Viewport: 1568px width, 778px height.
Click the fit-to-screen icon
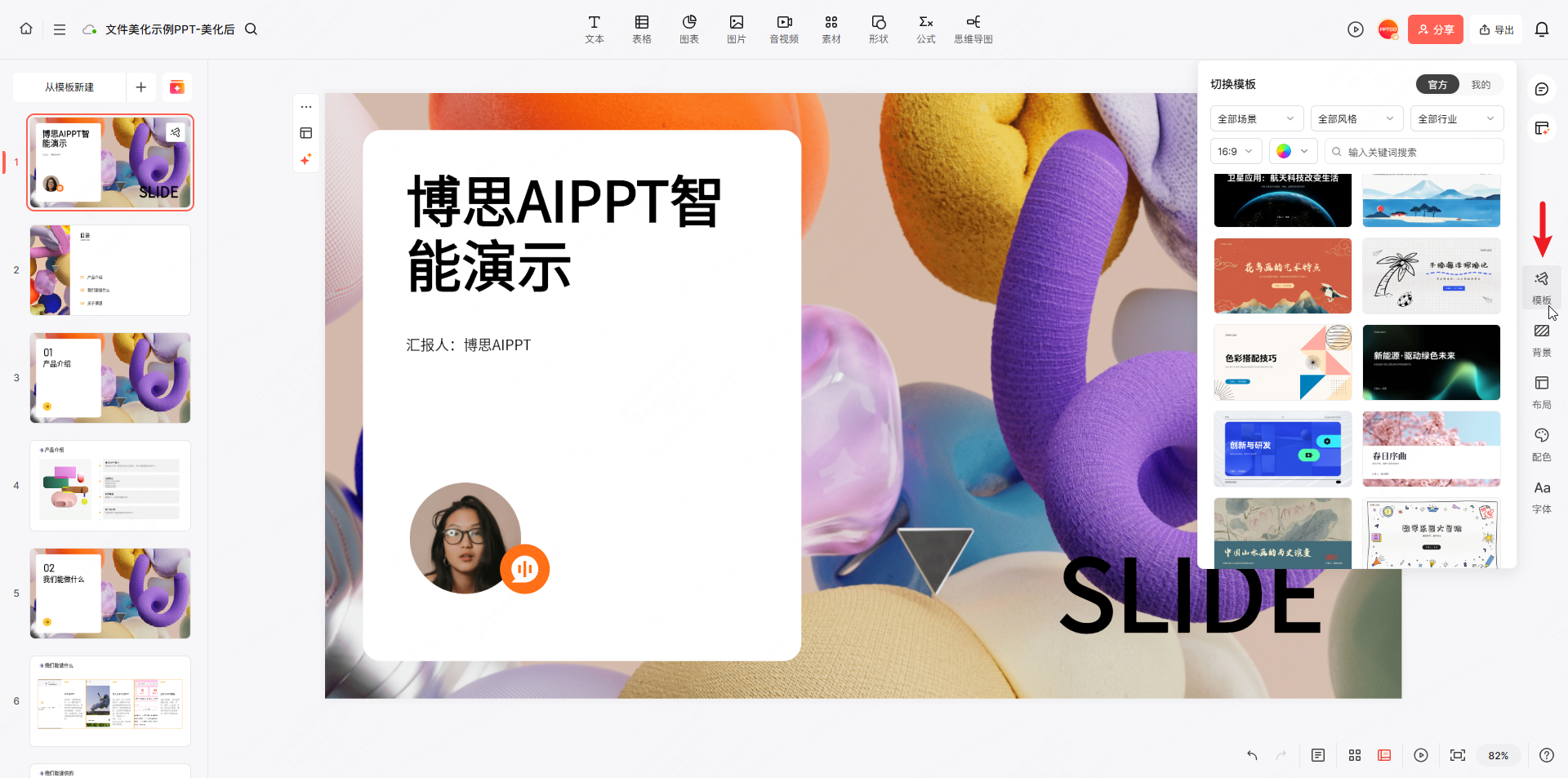tap(1458, 755)
